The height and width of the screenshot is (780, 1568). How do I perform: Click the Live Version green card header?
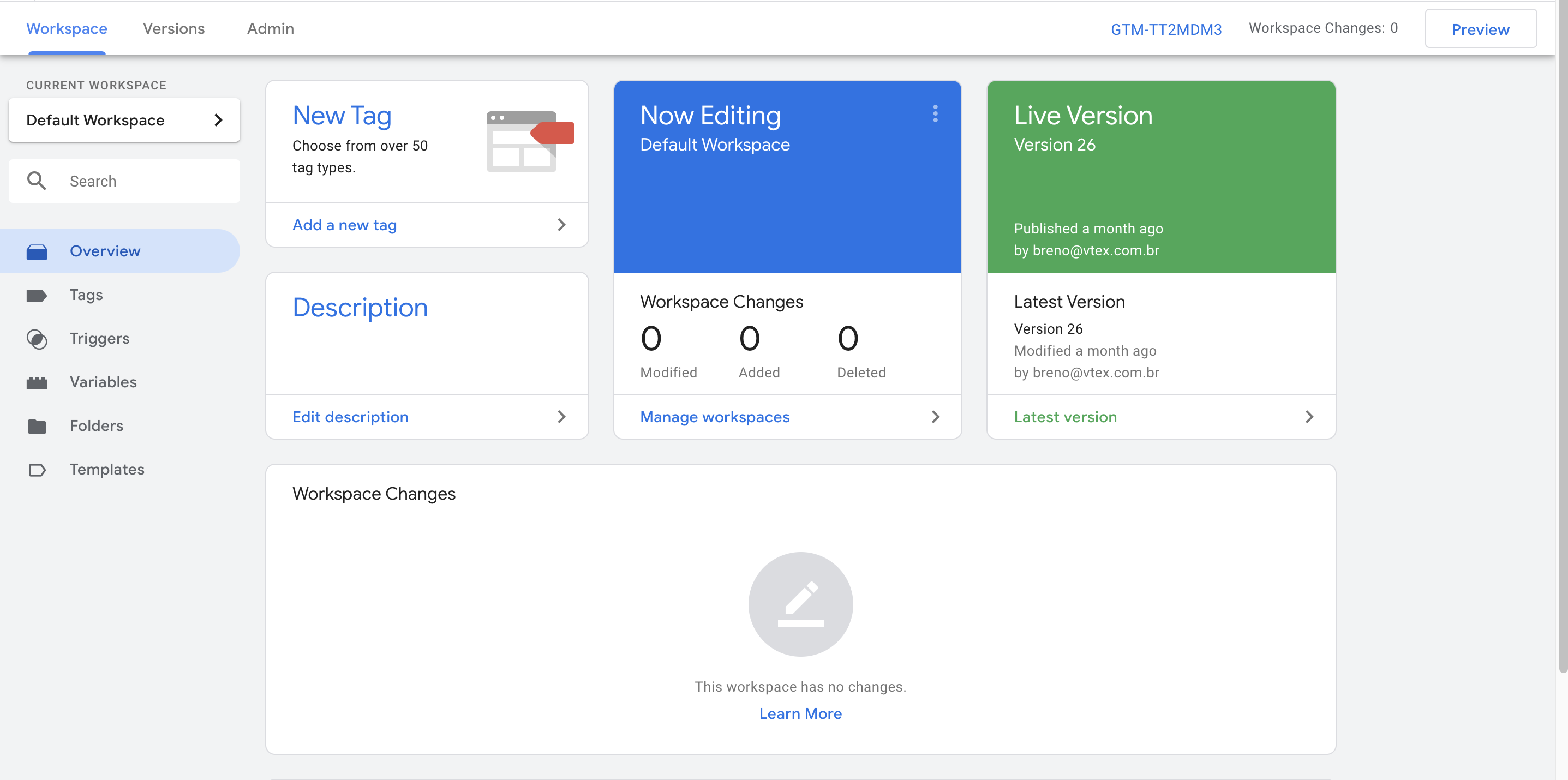pyautogui.click(x=1162, y=176)
